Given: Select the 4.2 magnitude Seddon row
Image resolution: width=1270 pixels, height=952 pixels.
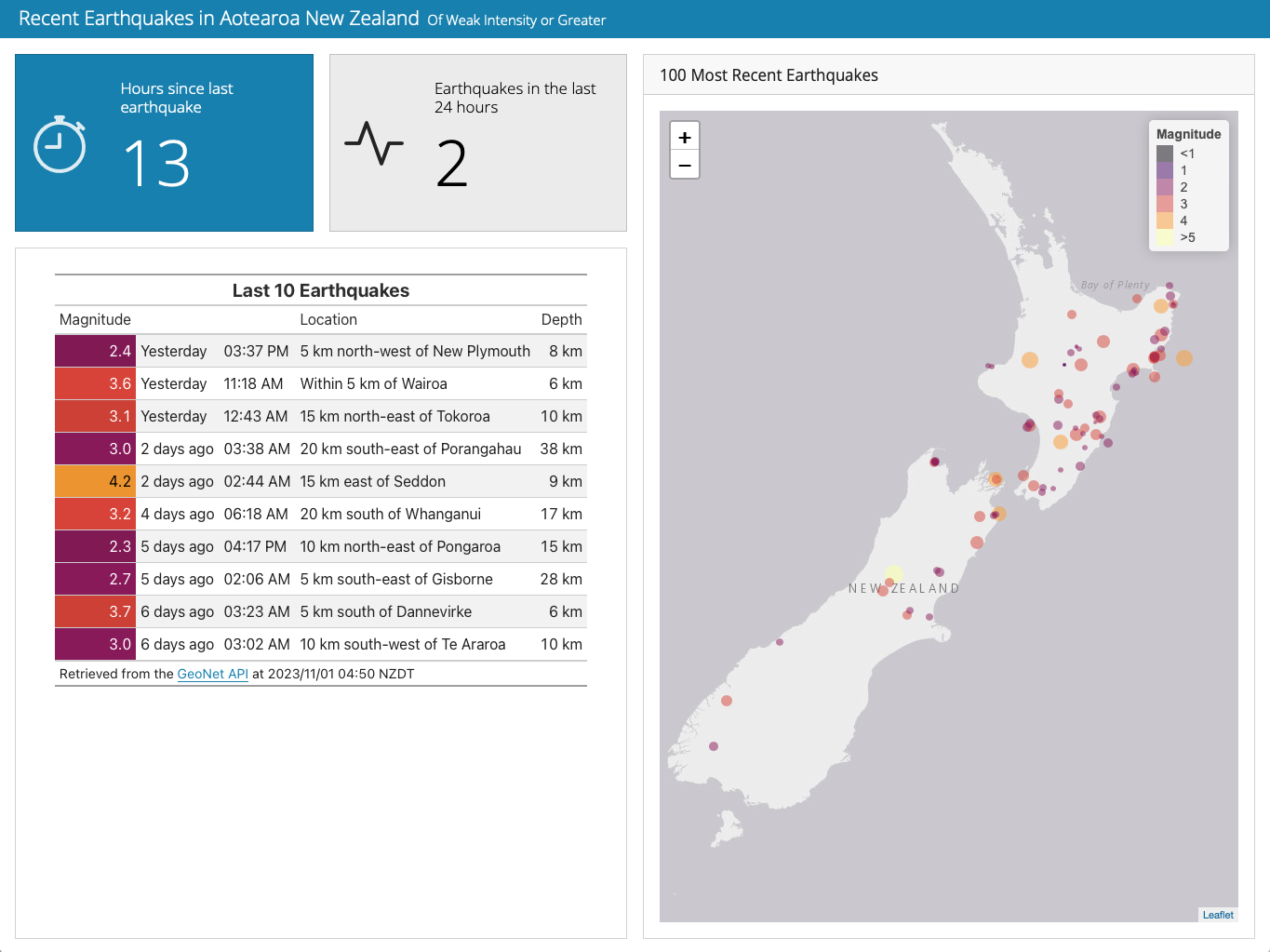Looking at the screenshot, I should 320,481.
